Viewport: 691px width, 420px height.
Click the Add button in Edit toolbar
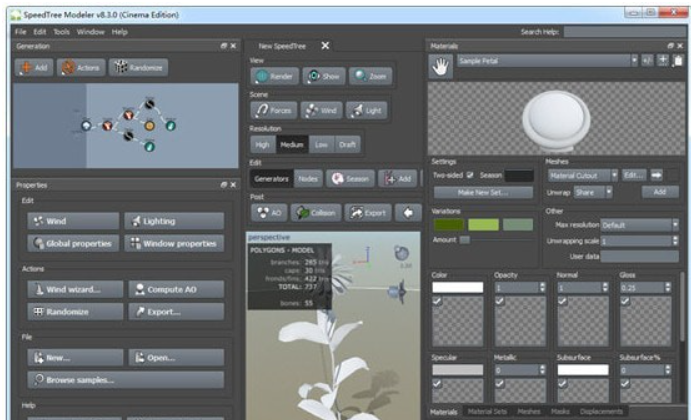click(x=398, y=178)
